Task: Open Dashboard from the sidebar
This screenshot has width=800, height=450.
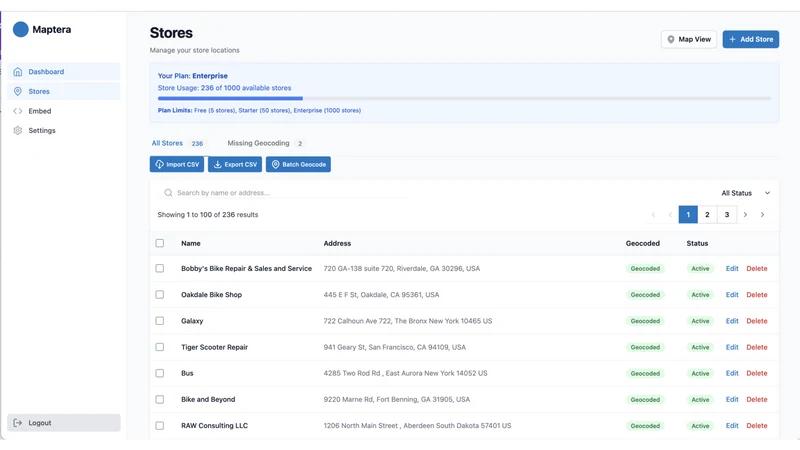Action: [64, 71]
